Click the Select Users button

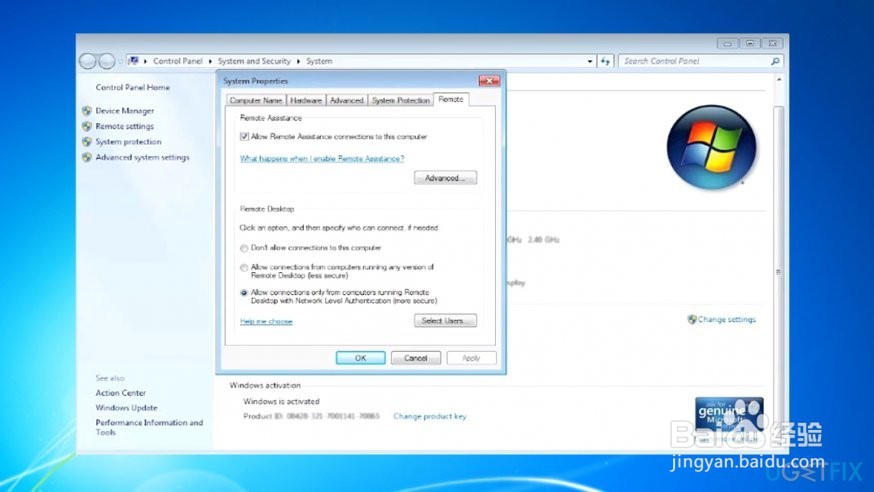(445, 320)
